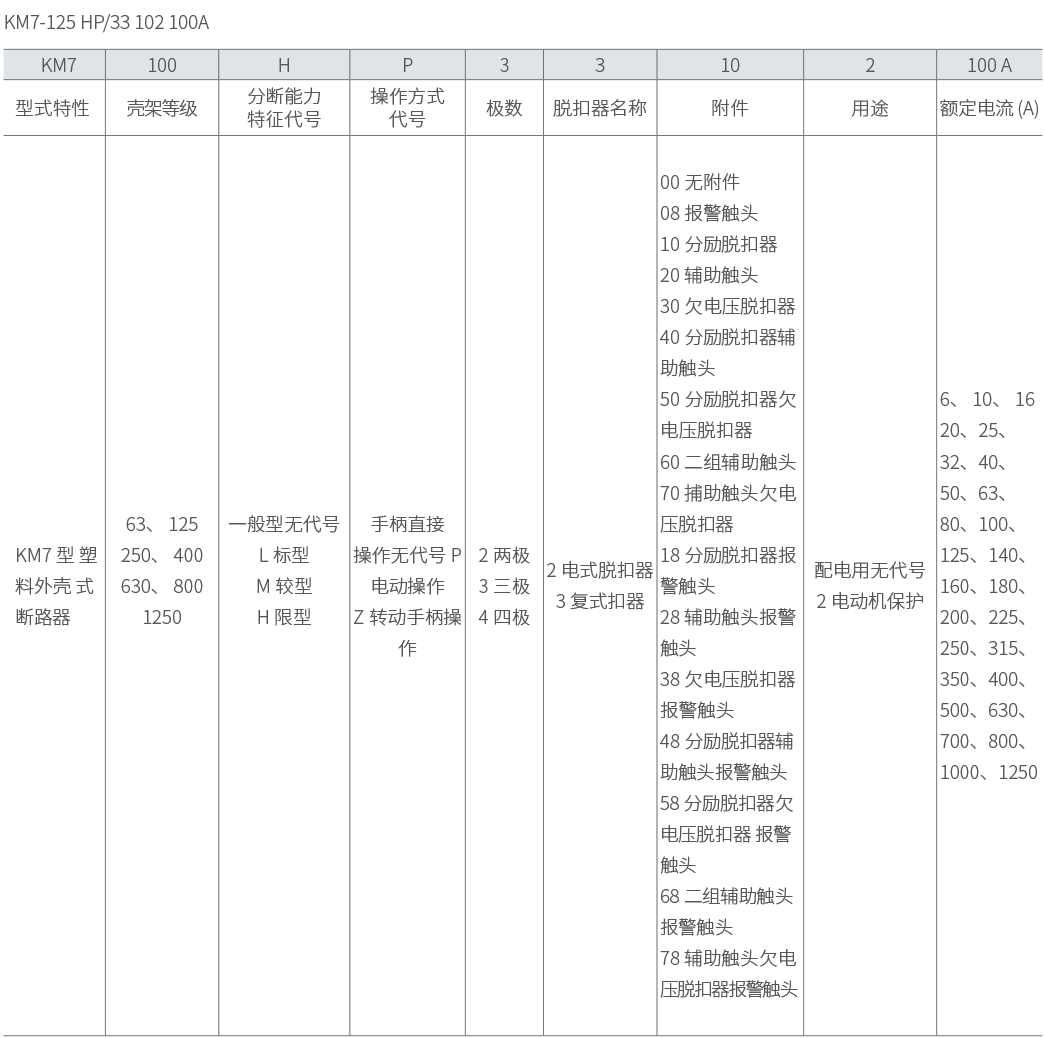Click the top-row cell containing P

pyautogui.click(x=407, y=65)
